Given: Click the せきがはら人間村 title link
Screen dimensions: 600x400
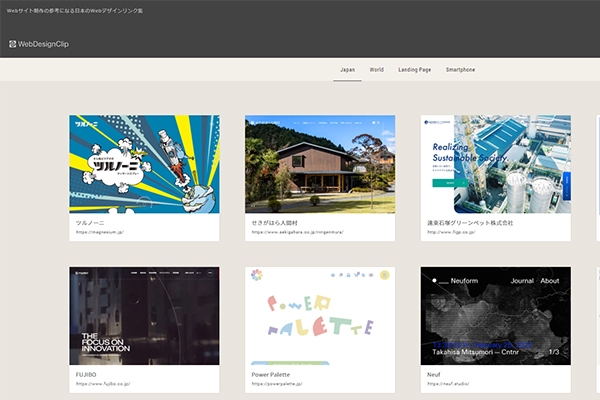Looking at the screenshot, I should (x=276, y=222).
